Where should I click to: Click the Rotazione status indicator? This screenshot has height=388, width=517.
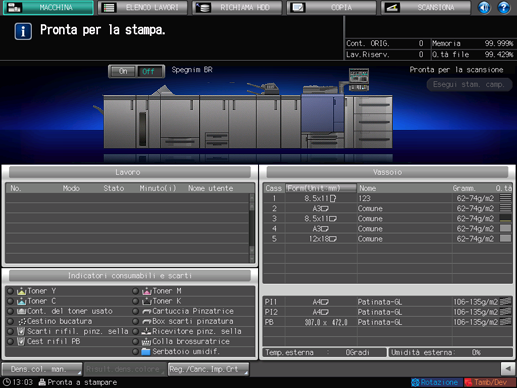click(436, 383)
